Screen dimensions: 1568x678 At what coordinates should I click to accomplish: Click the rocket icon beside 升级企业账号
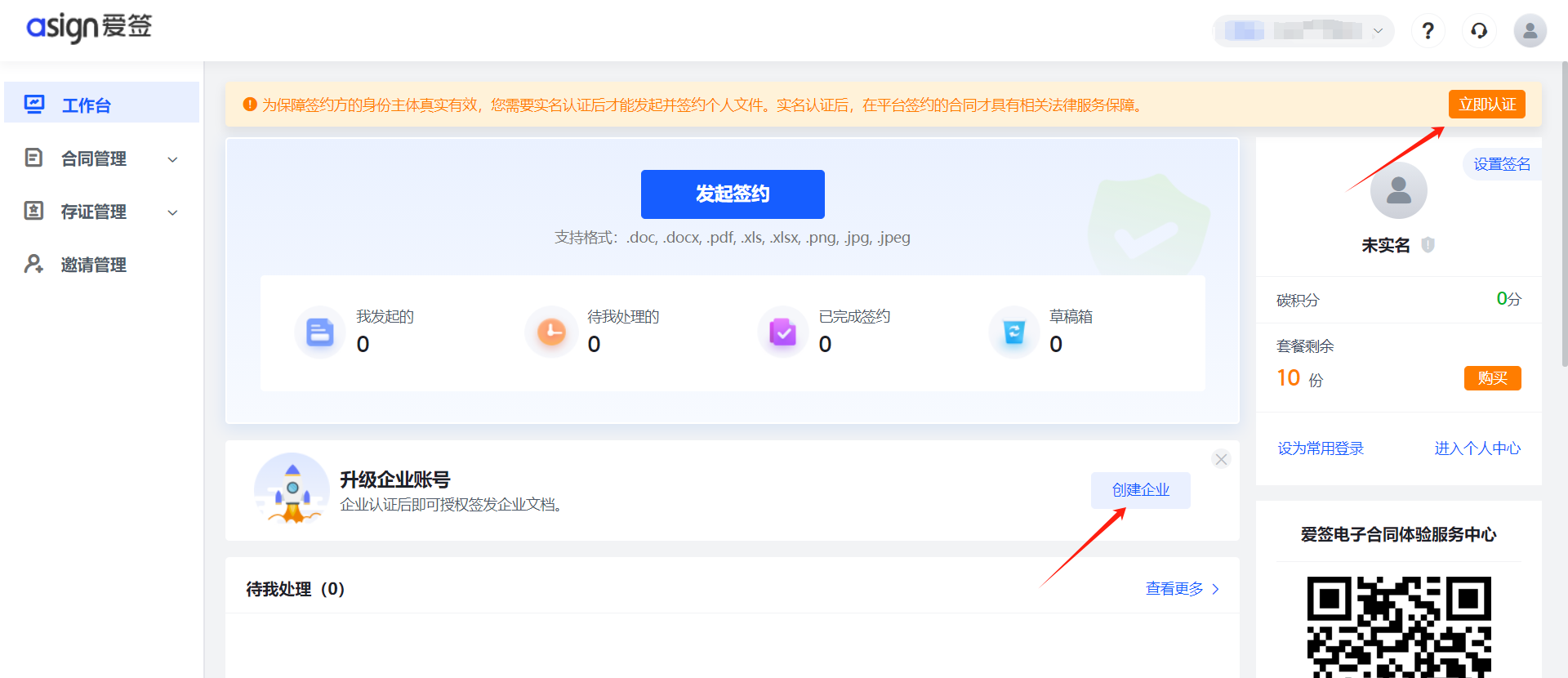click(x=292, y=488)
